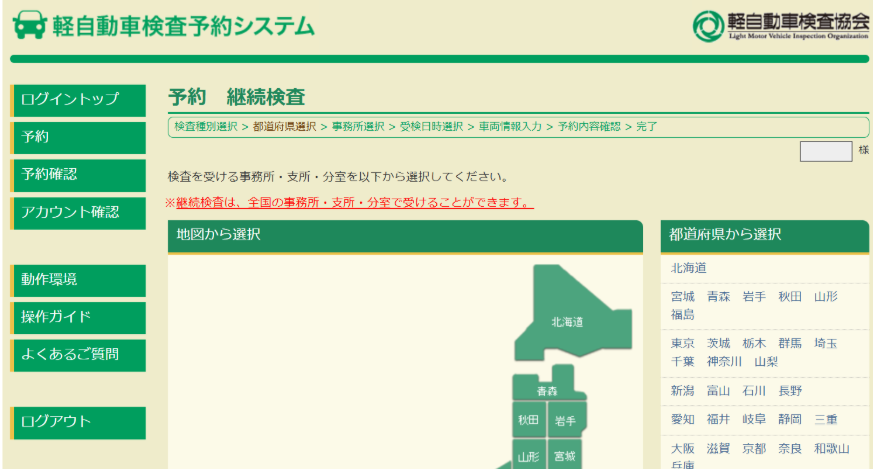Choose 神奈川 in the prefecture list
The width and height of the screenshot is (873, 469).
[724, 361]
